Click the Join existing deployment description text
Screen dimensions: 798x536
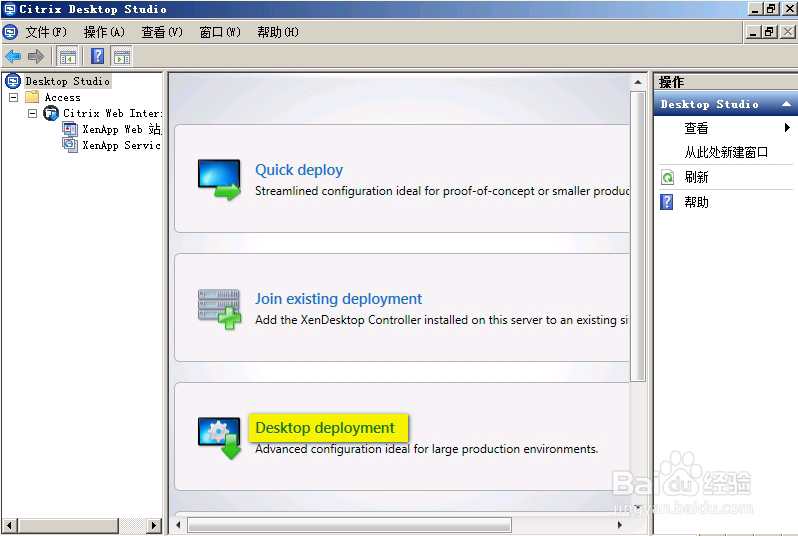(442, 320)
